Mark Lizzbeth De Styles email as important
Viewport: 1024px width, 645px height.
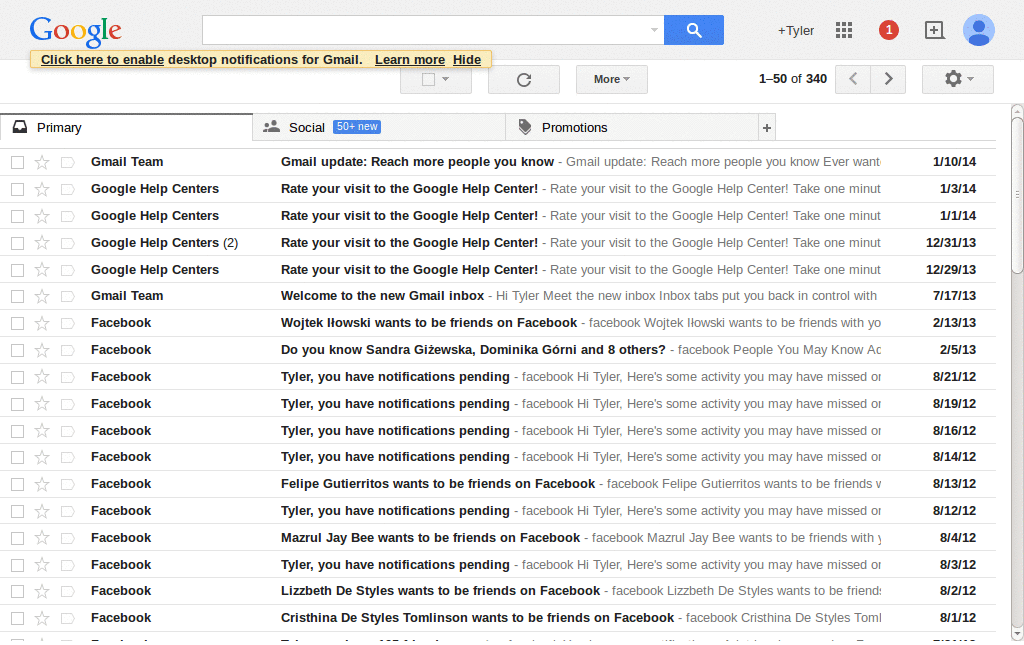(x=68, y=591)
